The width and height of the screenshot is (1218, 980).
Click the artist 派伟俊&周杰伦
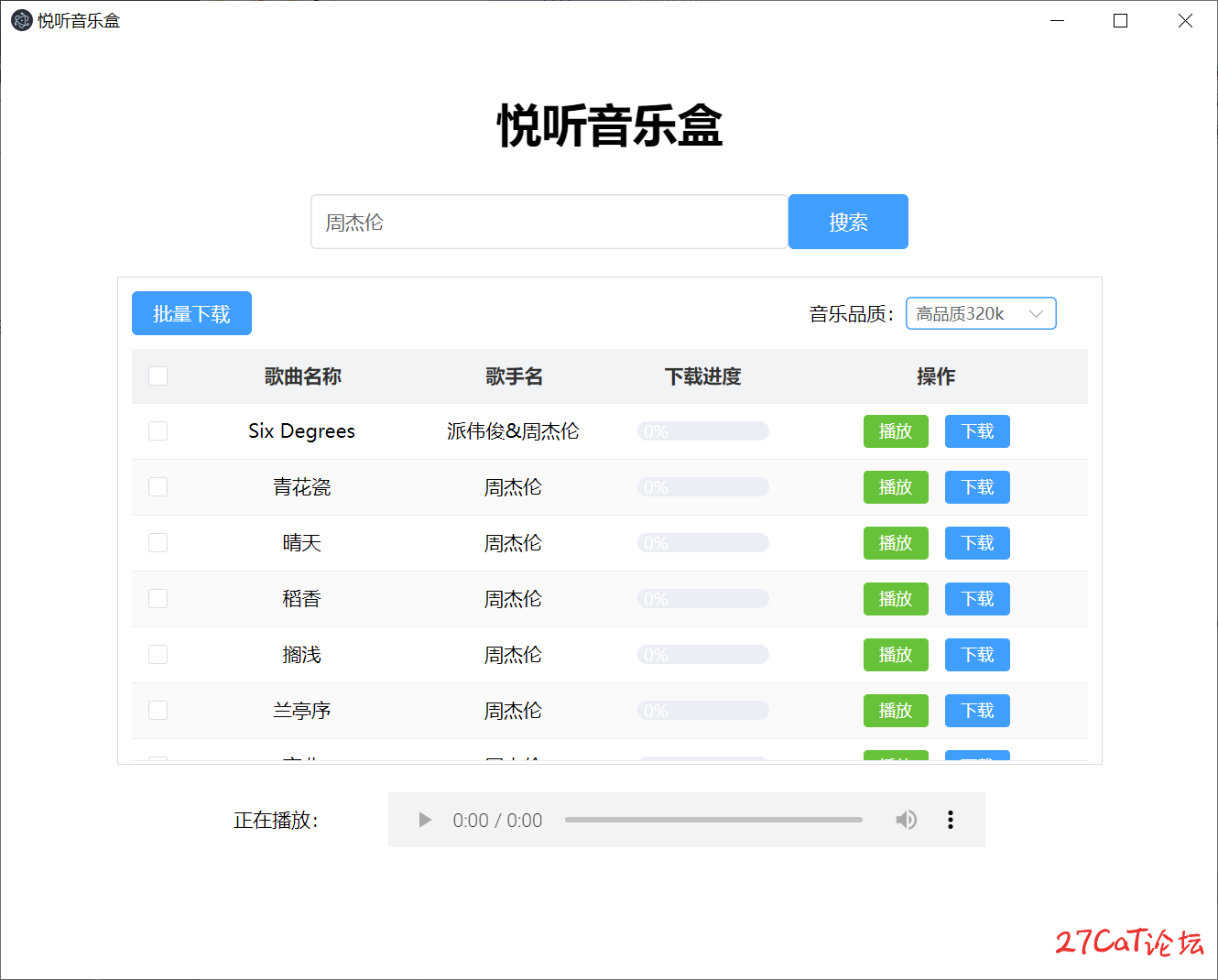(x=513, y=431)
